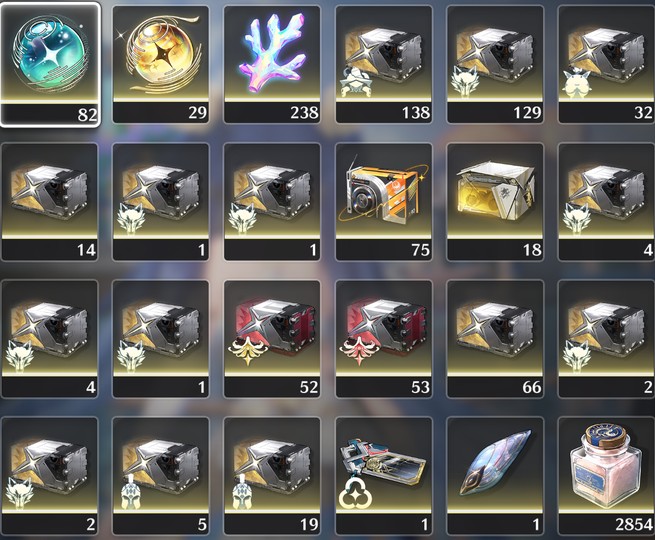This screenshot has height=540, width=655.
Task: Open the silver supply chest with count 138
Action: point(384,64)
